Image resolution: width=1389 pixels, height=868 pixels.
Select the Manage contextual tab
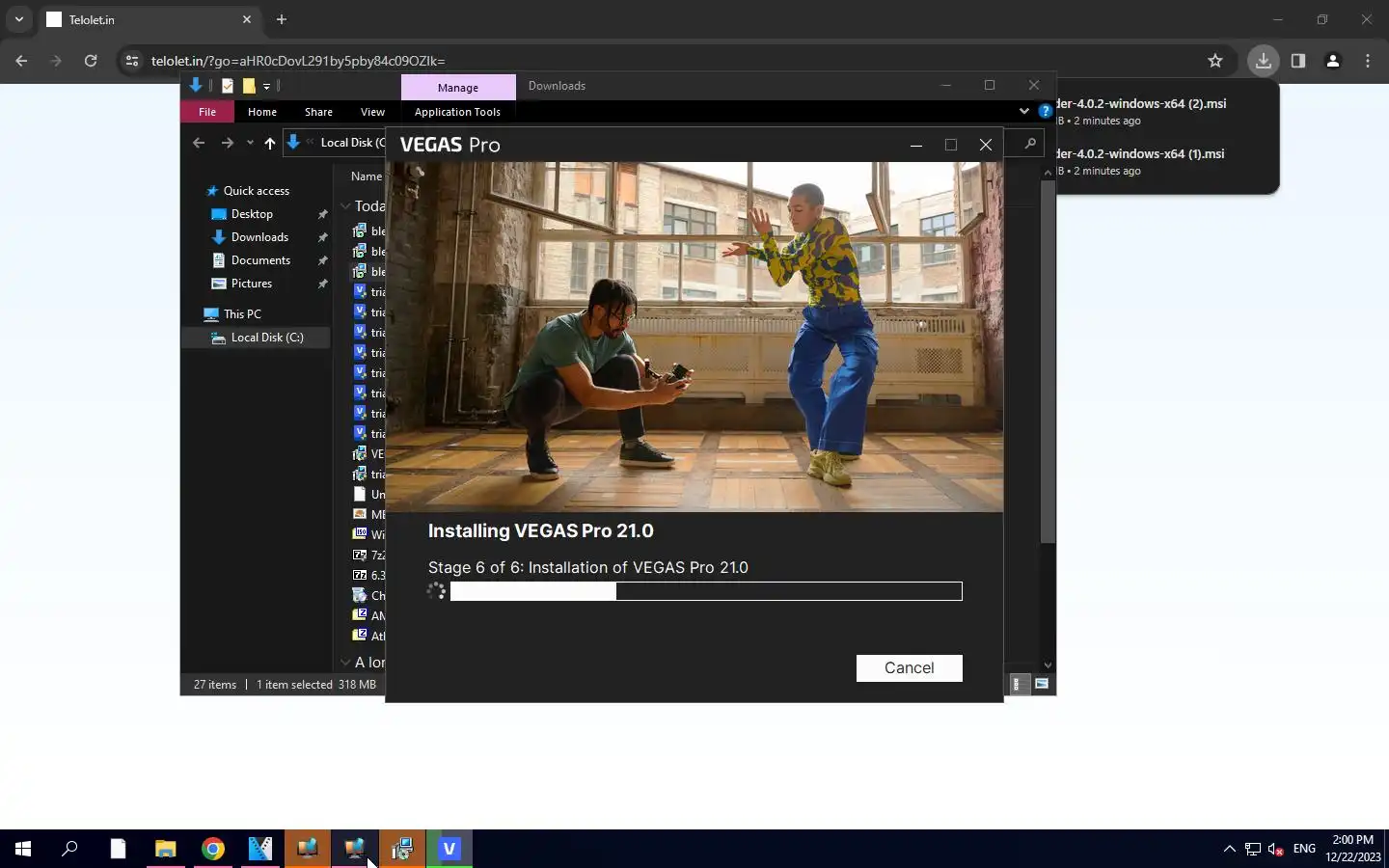[458, 87]
